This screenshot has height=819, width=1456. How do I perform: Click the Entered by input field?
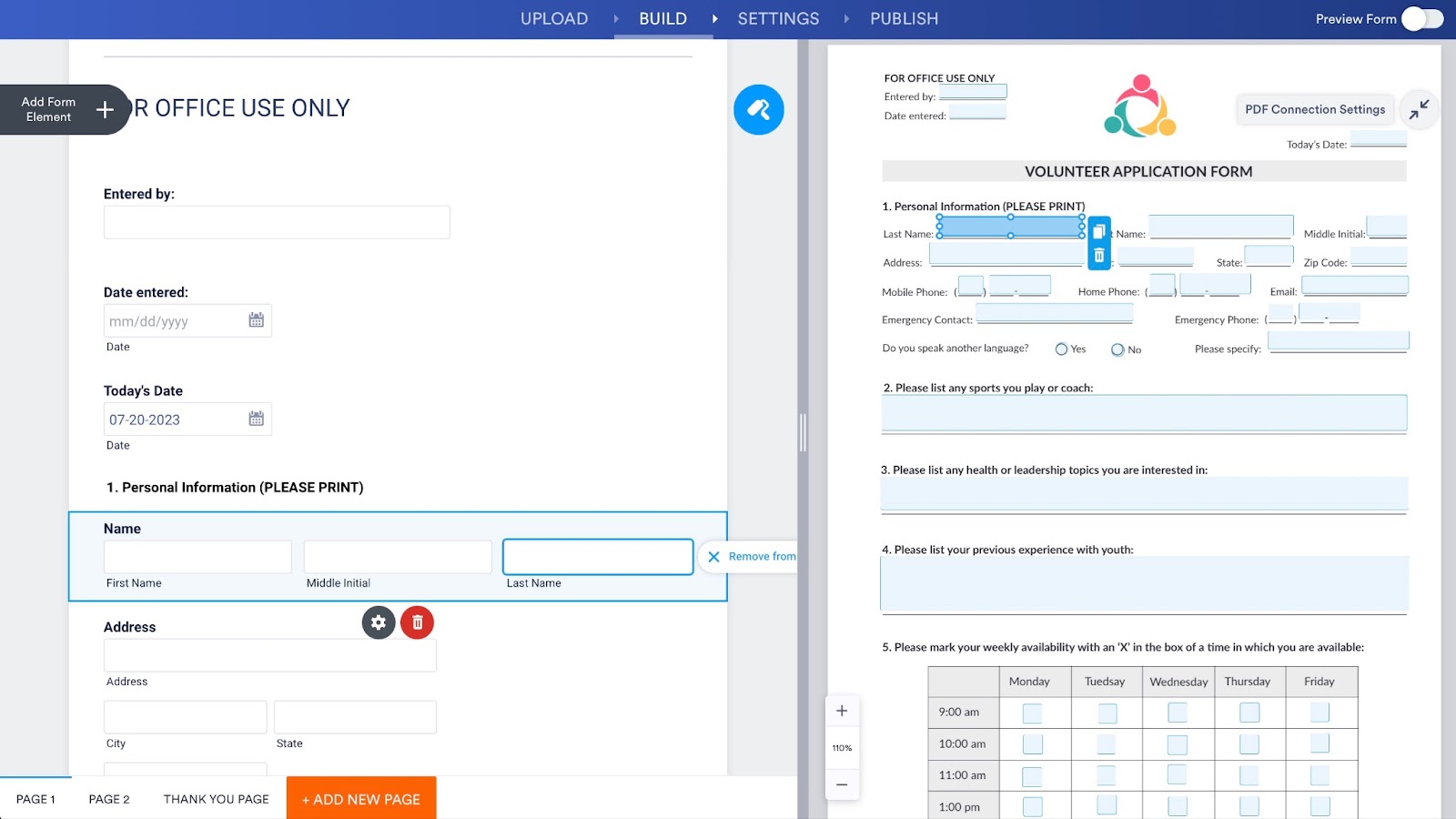click(x=277, y=222)
